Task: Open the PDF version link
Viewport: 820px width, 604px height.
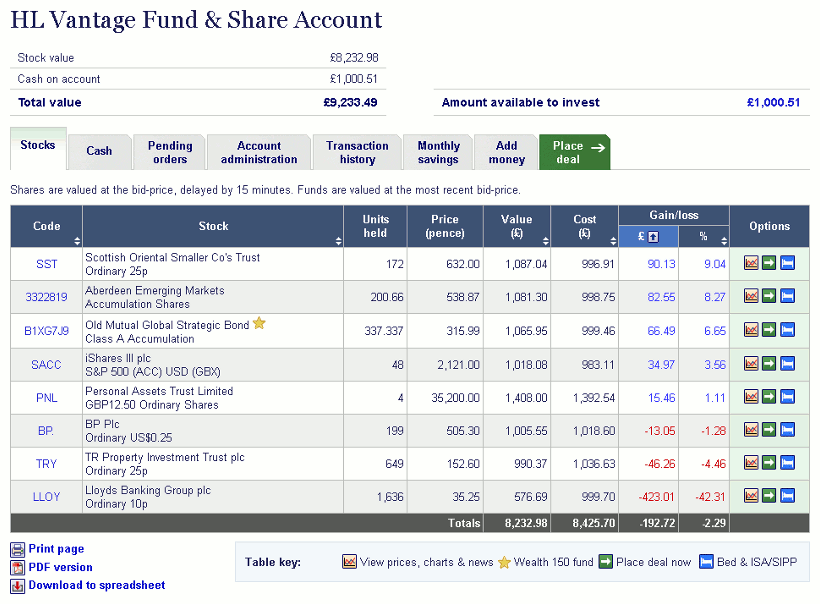Action: (x=61, y=567)
